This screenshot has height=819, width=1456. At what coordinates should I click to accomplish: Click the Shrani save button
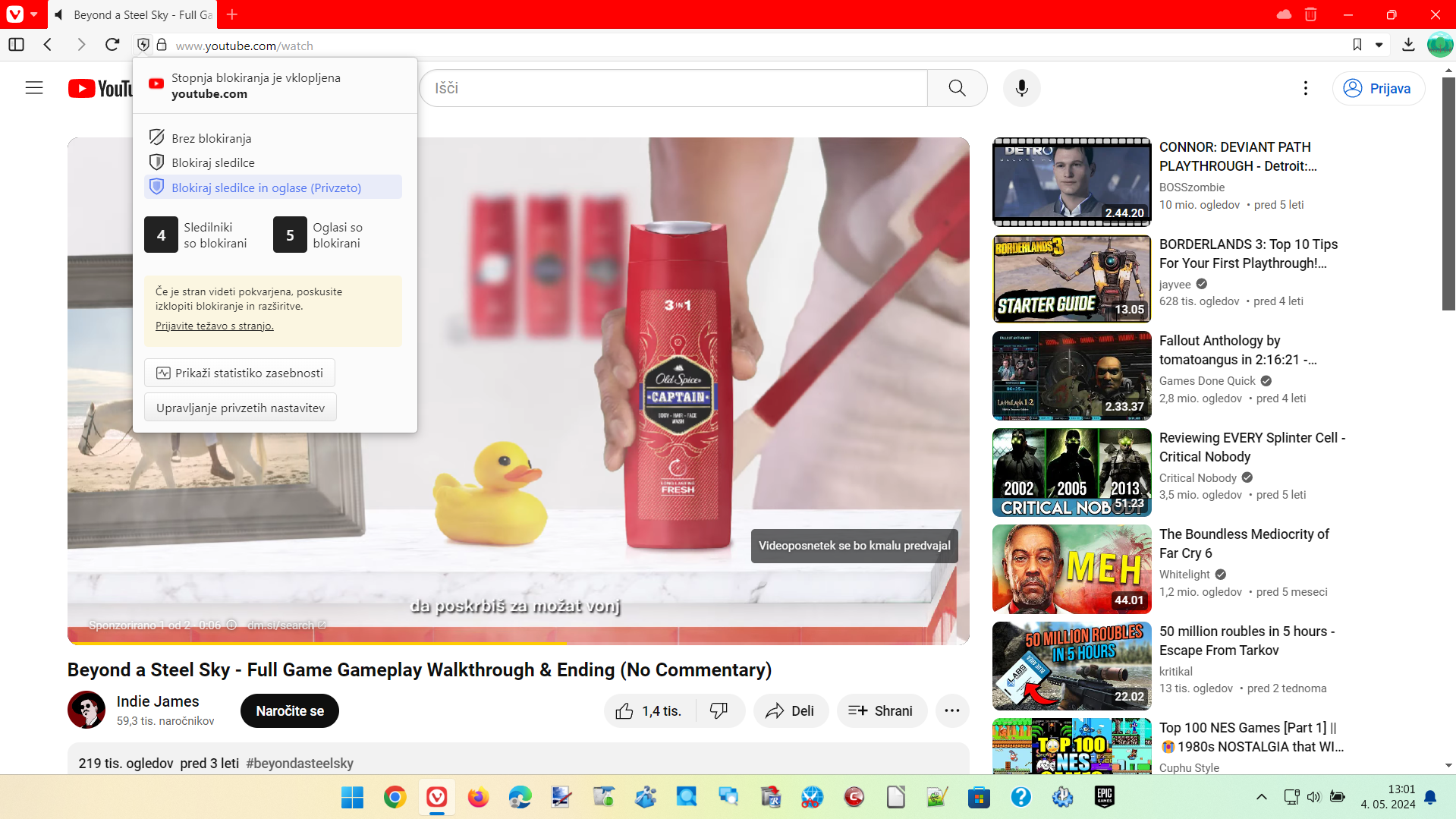[x=882, y=710]
